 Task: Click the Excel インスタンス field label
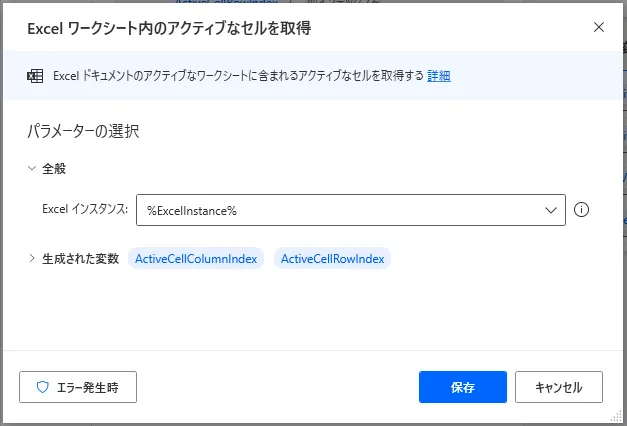[x=85, y=210]
